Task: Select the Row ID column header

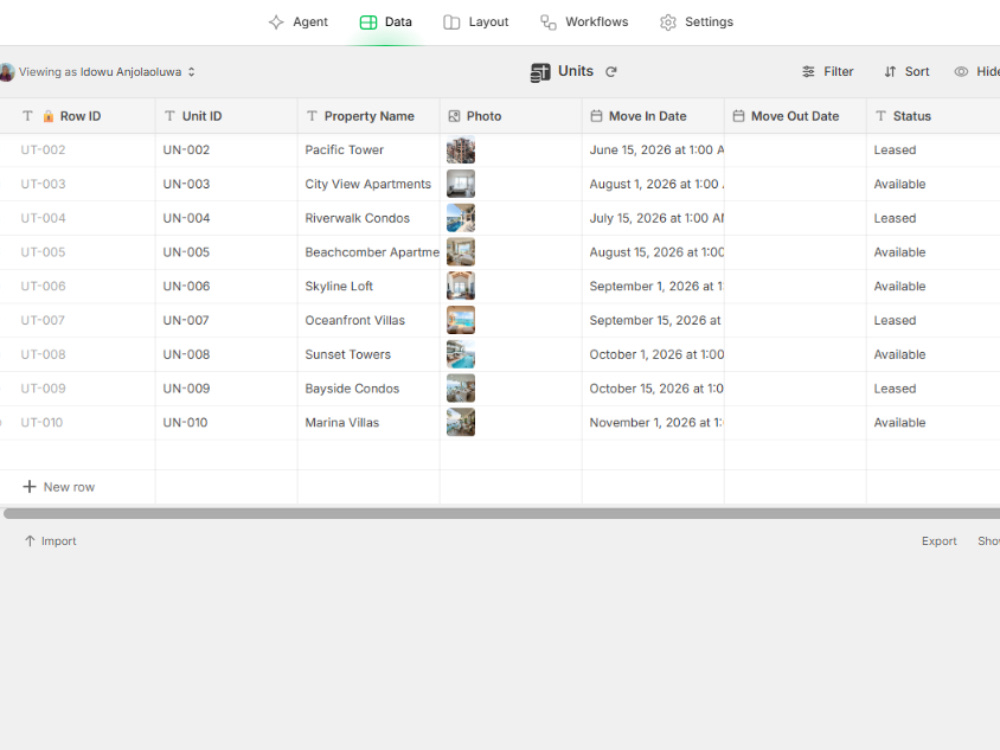Action: [77, 116]
